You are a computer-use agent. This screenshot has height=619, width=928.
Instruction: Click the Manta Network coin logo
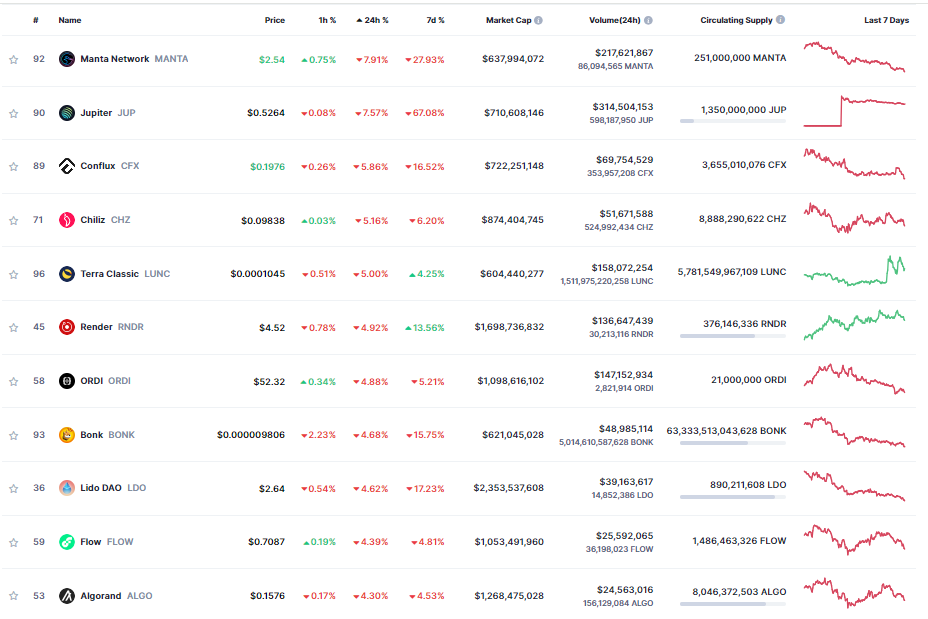(x=67, y=59)
